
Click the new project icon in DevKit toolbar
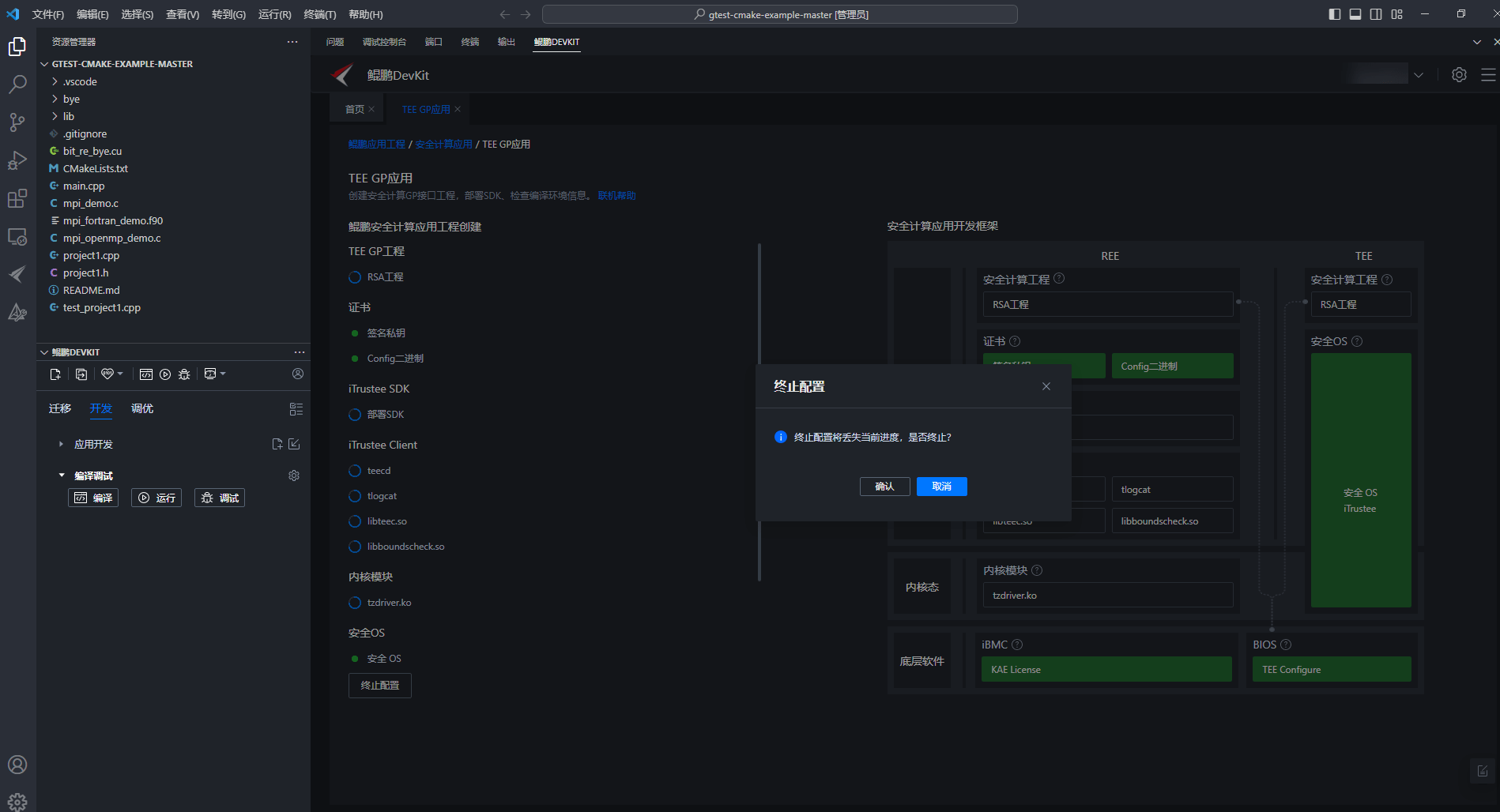click(x=55, y=374)
